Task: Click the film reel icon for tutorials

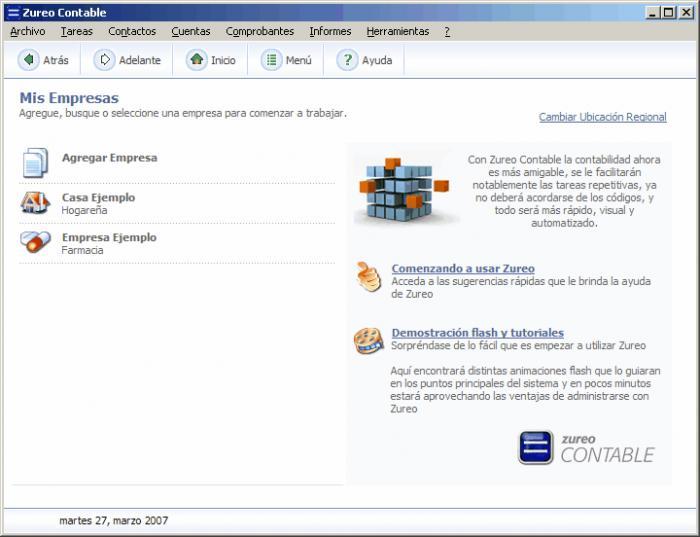Action: click(x=369, y=341)
